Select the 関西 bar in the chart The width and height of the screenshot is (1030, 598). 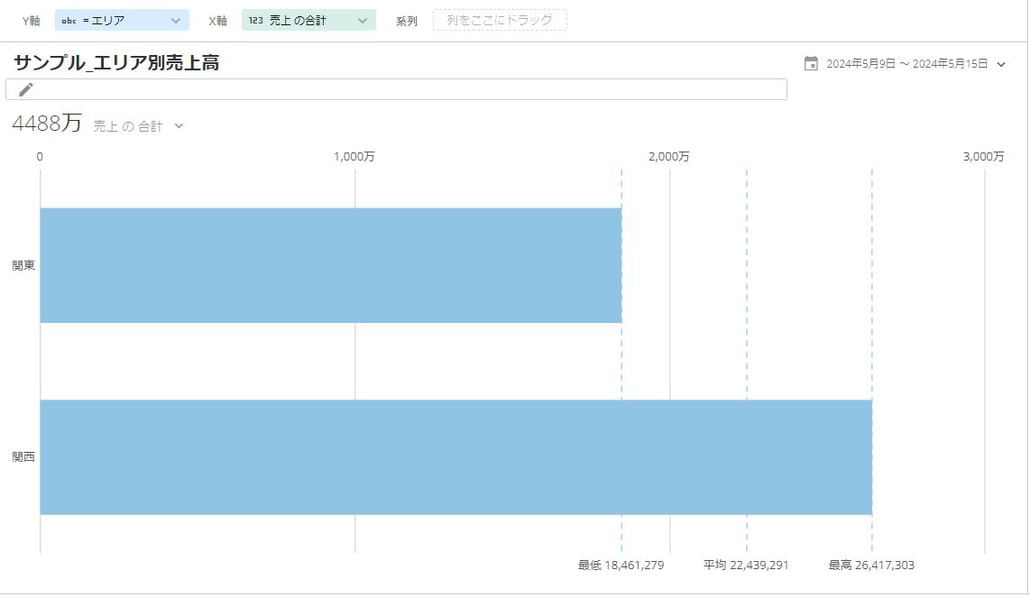coord(456,457)
